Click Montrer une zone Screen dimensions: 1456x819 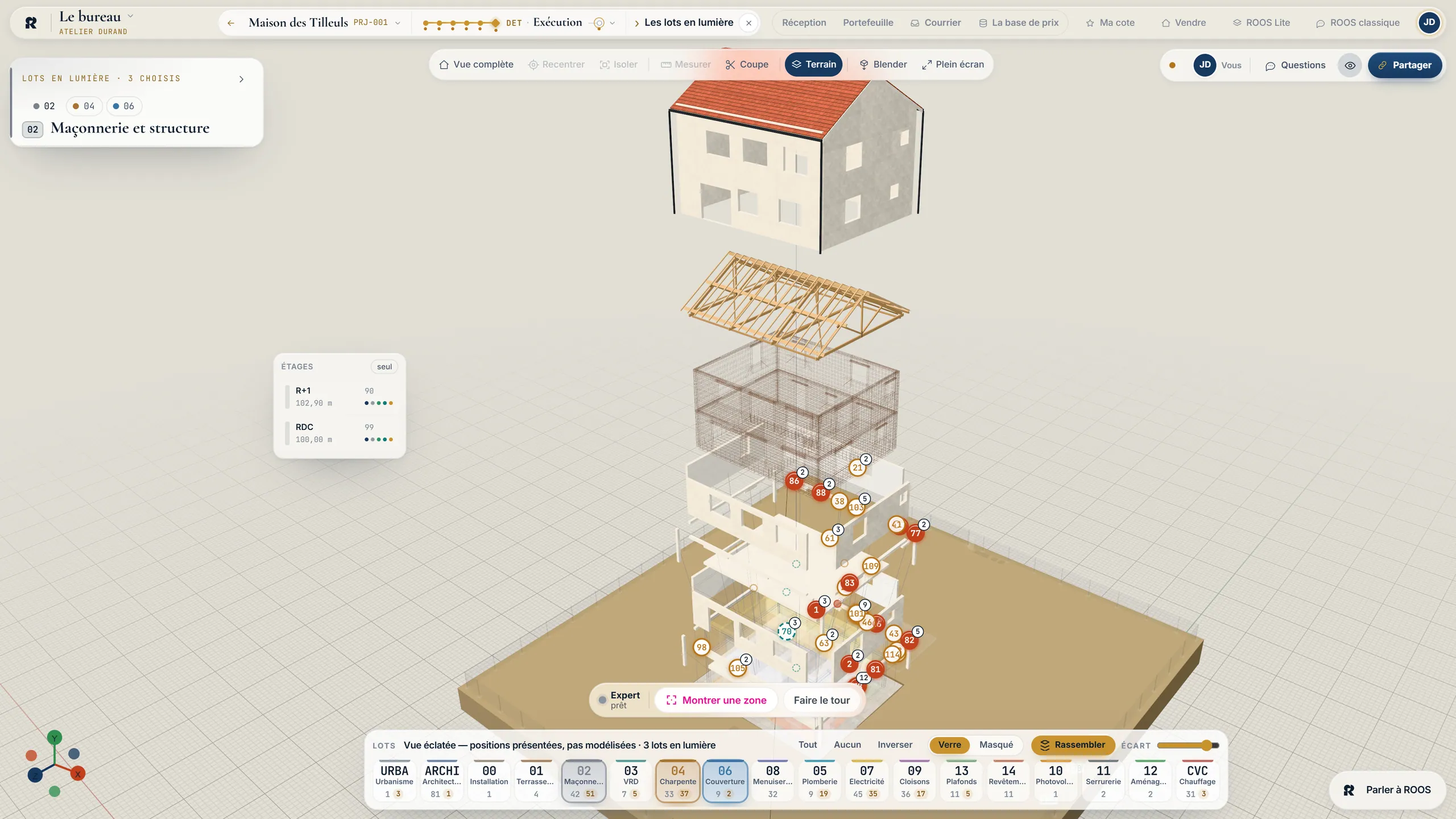tap(716, 700)
